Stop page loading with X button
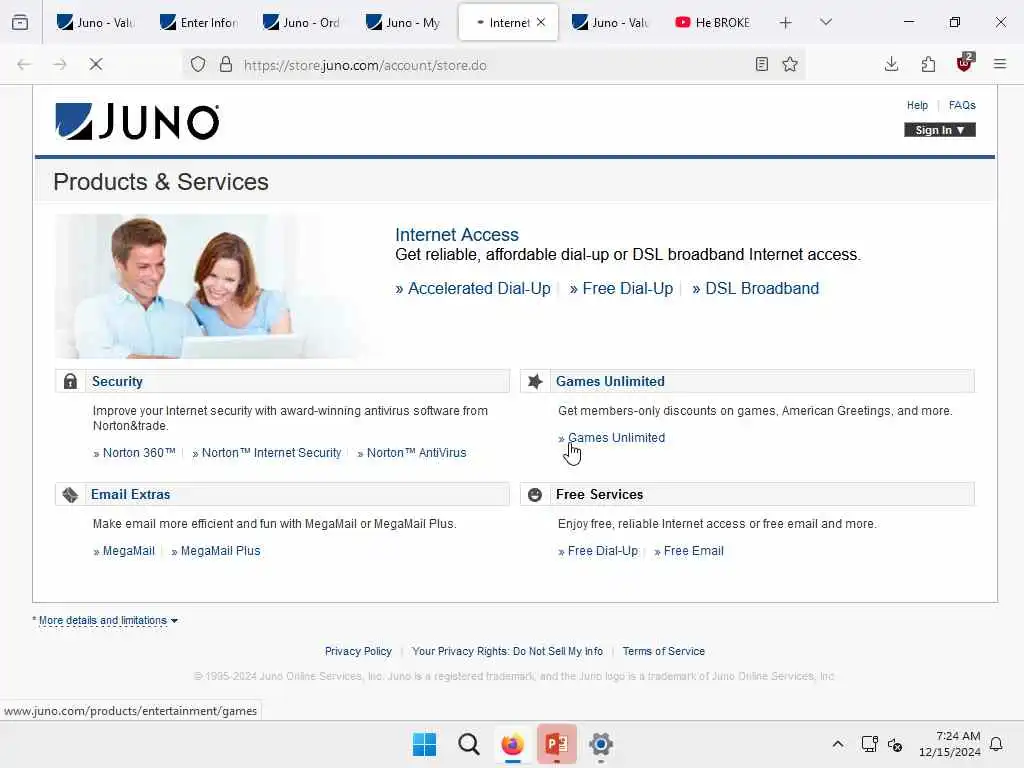 95,64
